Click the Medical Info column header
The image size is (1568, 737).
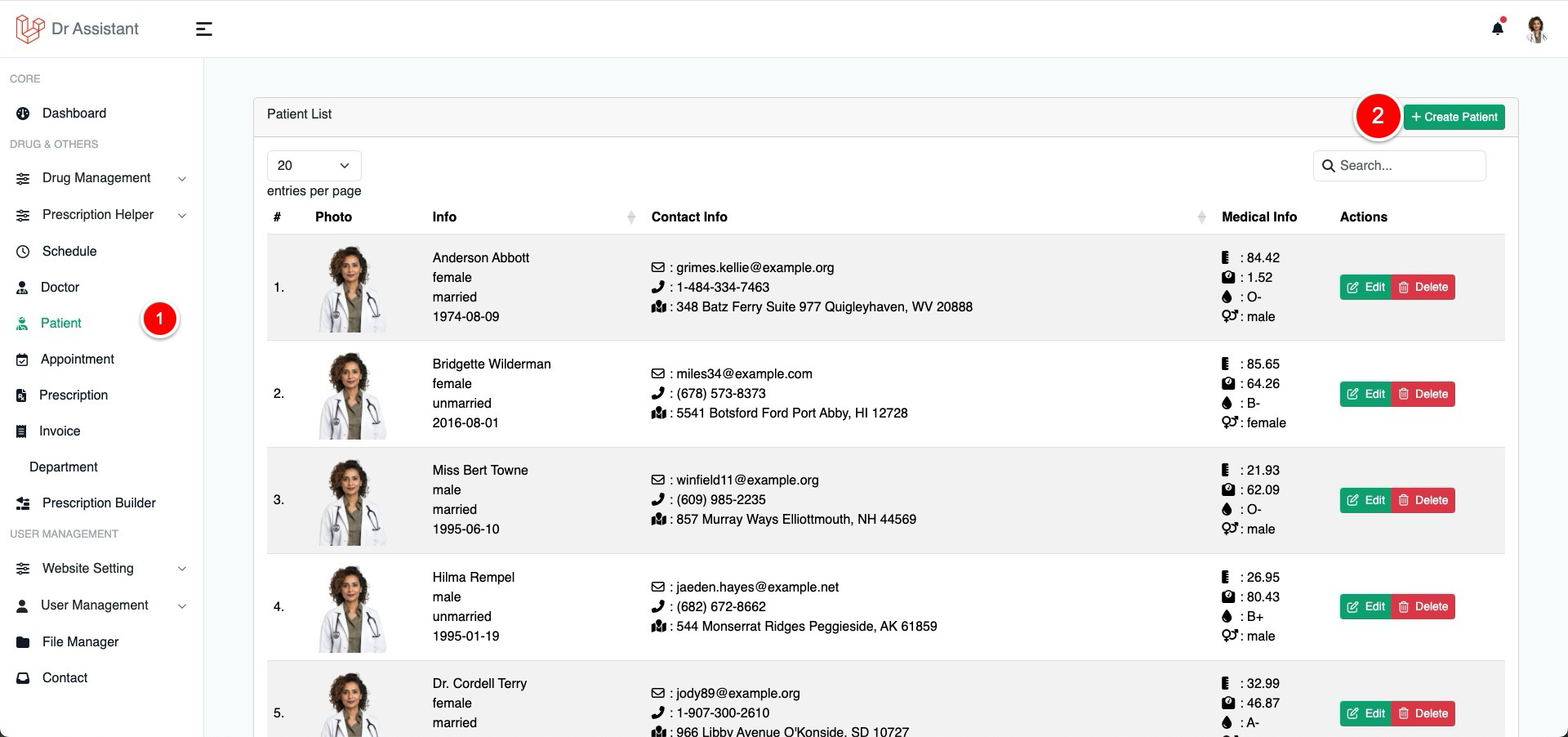(x=1259, y=217)
